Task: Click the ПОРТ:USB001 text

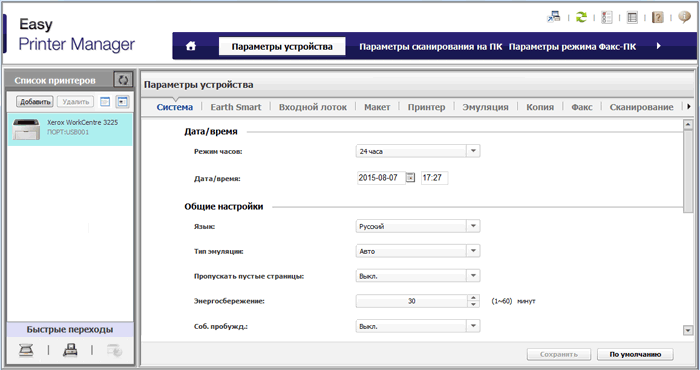Action: [68, 132]
